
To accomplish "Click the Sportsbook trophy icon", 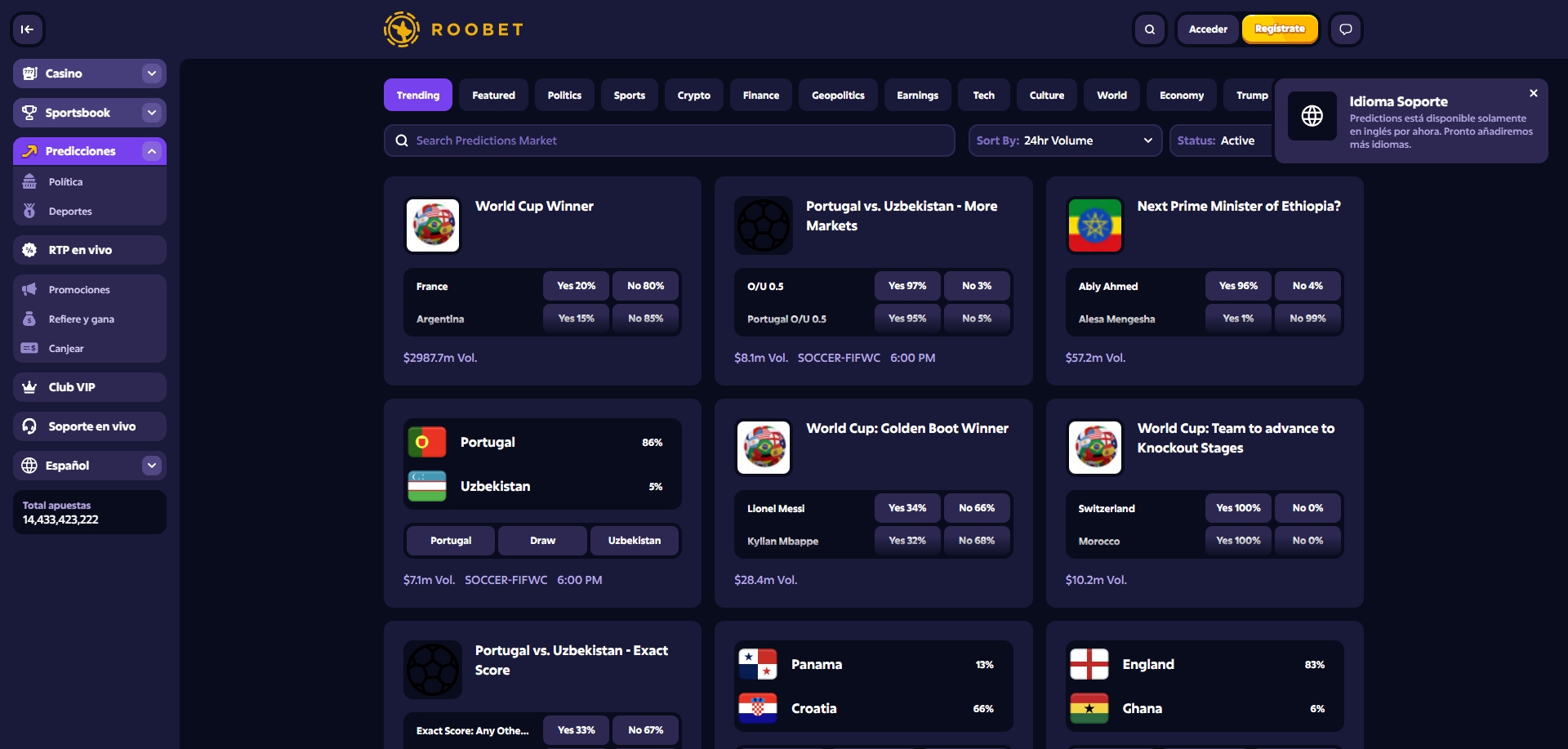I will [x=29, y=113].
